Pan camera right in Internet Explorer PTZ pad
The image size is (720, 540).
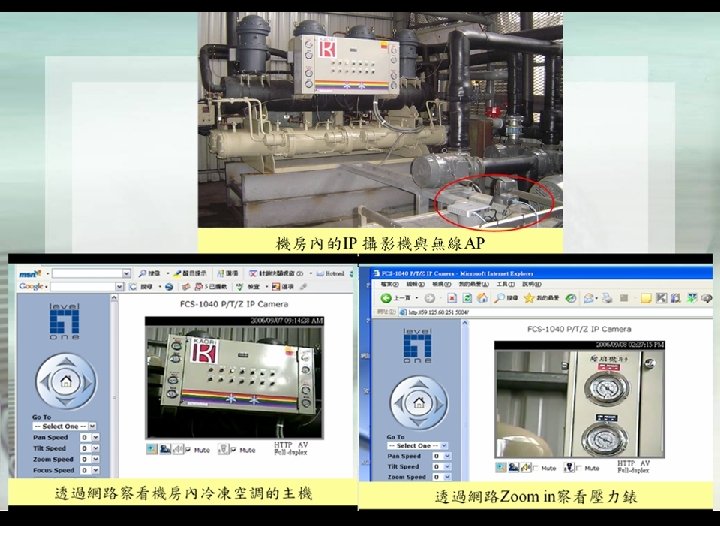[439, 404]
